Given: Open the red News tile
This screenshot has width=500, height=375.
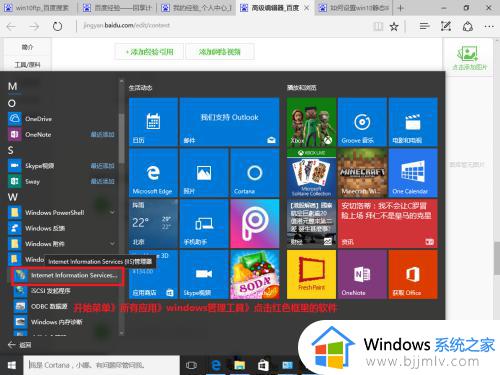Looking at the screenshot, I should coord(388,224).
